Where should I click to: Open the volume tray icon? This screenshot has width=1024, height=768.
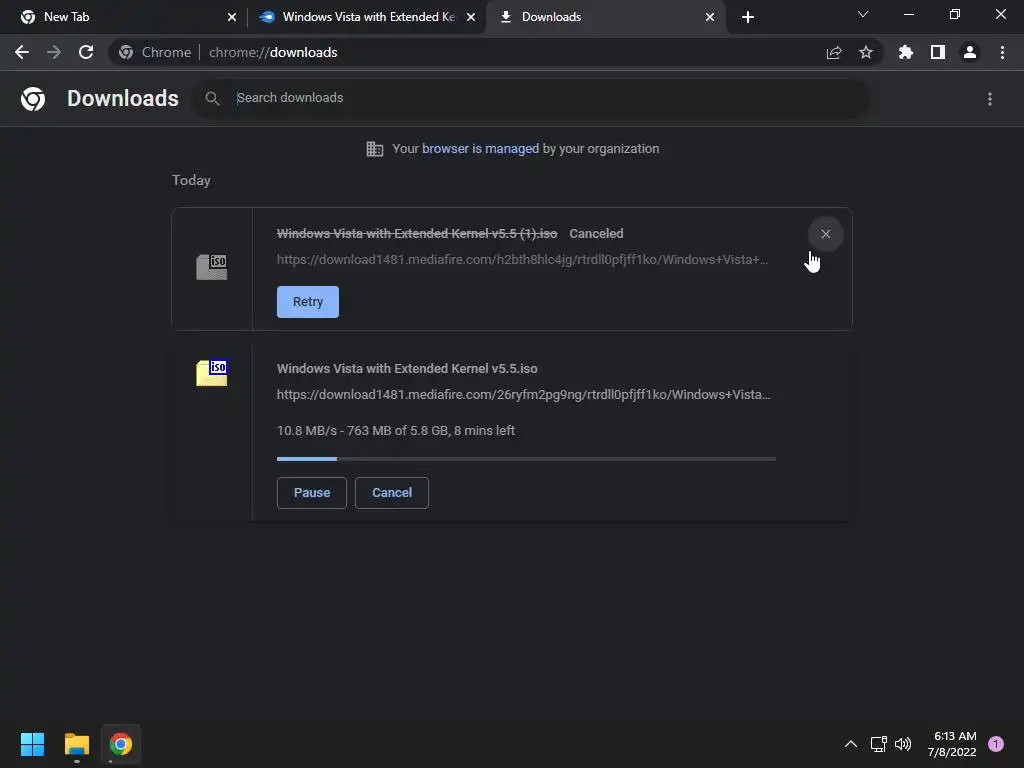click(903, 744)
